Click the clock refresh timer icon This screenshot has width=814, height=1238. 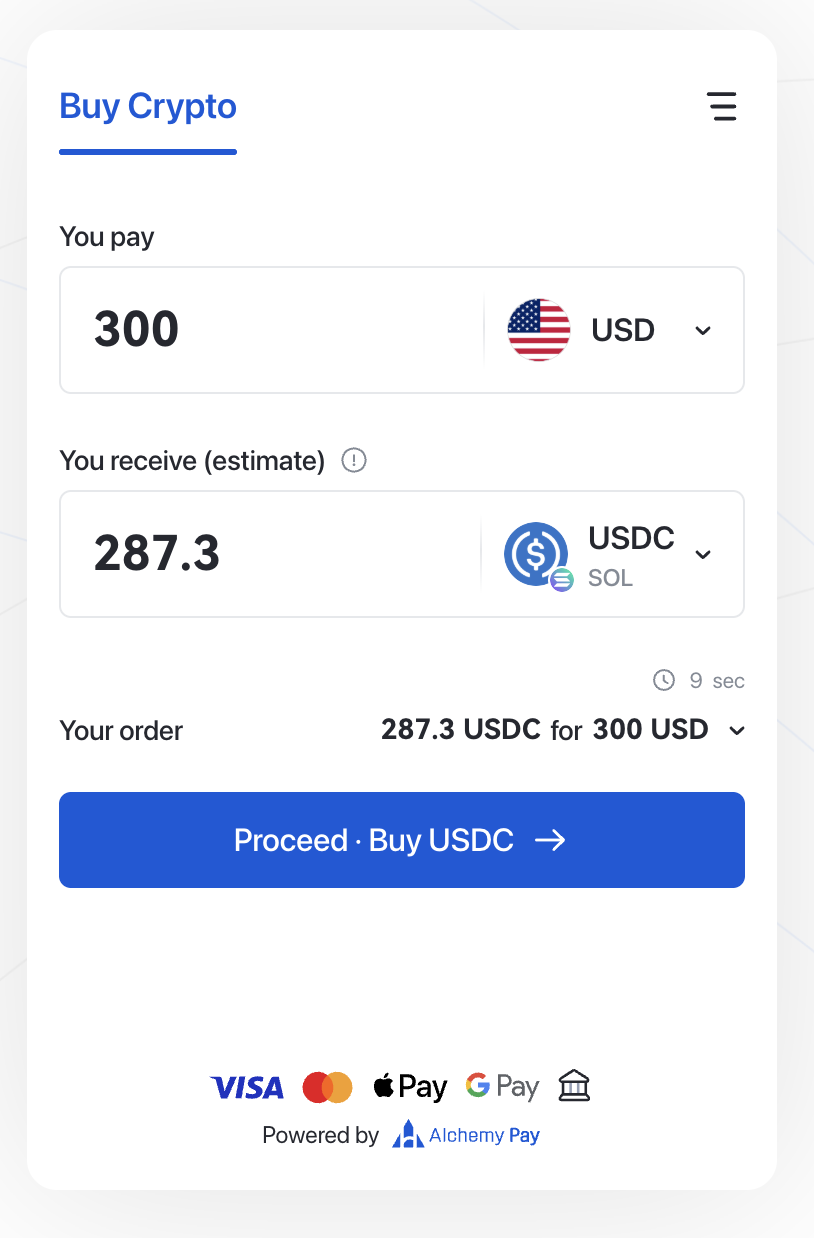(x=664, y=681)
